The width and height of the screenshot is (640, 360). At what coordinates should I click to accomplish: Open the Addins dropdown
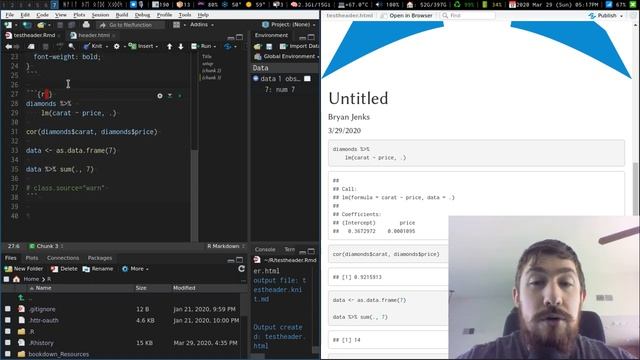coord(202,24)
